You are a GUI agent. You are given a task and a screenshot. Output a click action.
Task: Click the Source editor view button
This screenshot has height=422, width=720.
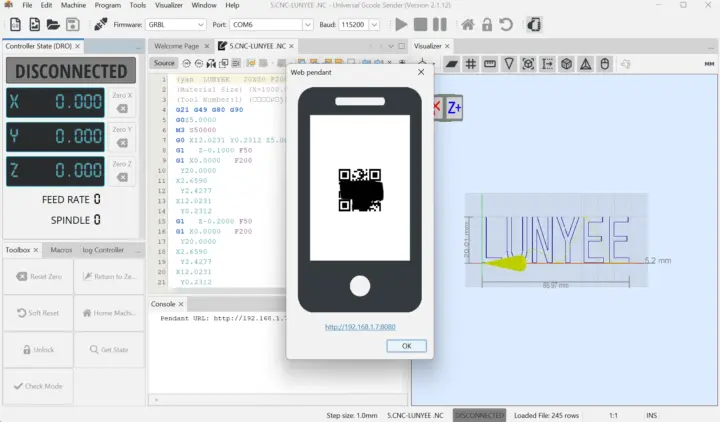pyautogui.click(x=164, y=63)
